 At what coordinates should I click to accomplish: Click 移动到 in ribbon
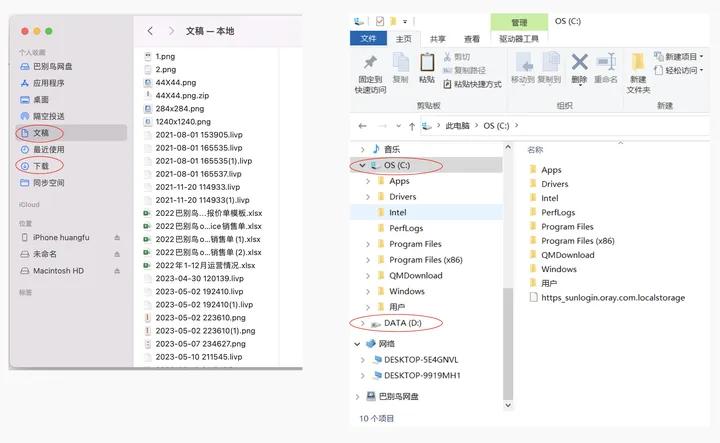click(523, 68)
